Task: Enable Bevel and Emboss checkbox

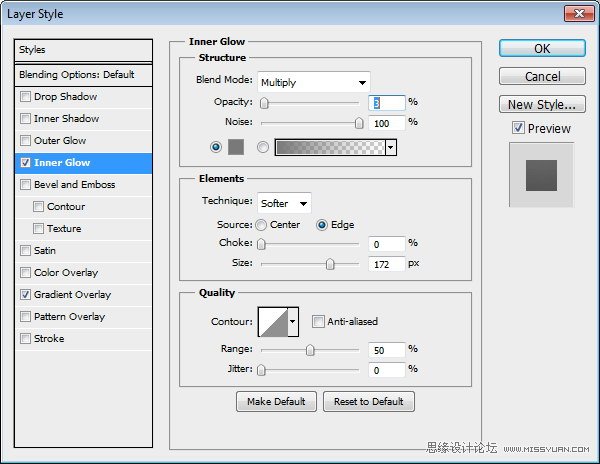Action: (x=25, y=185)
